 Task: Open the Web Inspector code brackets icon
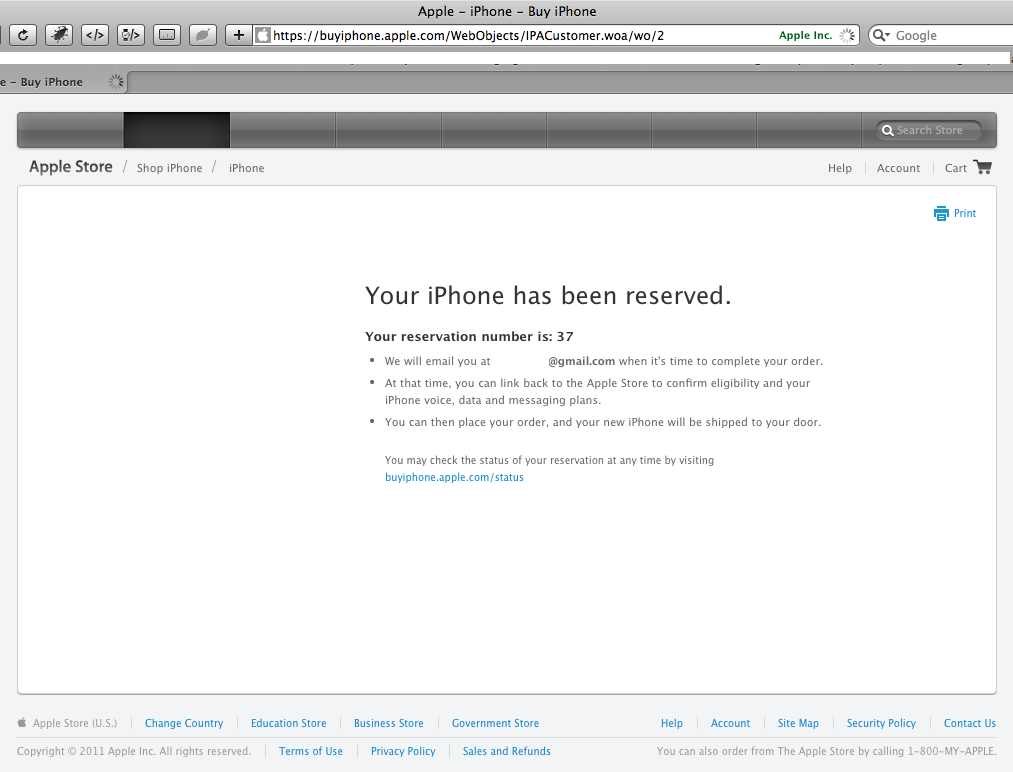(95, 35)
